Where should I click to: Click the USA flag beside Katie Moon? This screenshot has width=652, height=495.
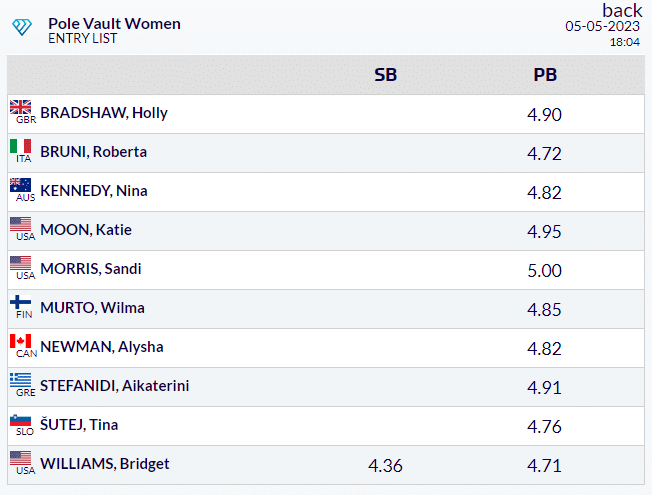coord(20,224)
